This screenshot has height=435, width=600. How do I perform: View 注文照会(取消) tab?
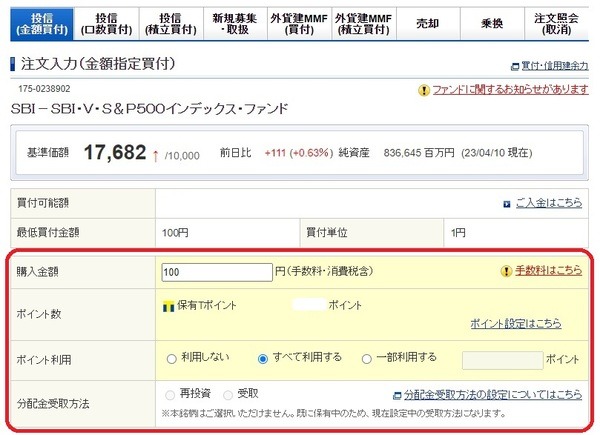coord(556,24)
